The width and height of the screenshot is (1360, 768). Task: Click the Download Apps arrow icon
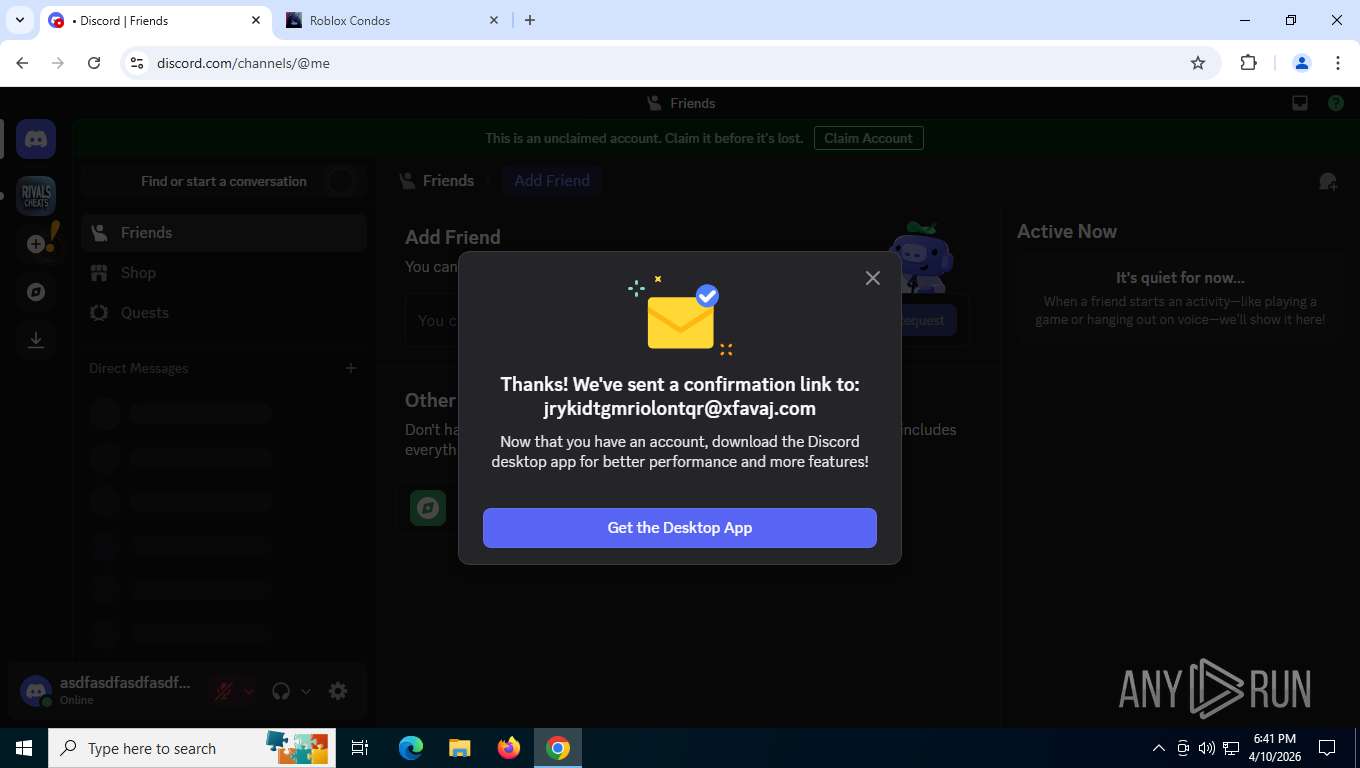pos(36,340)
